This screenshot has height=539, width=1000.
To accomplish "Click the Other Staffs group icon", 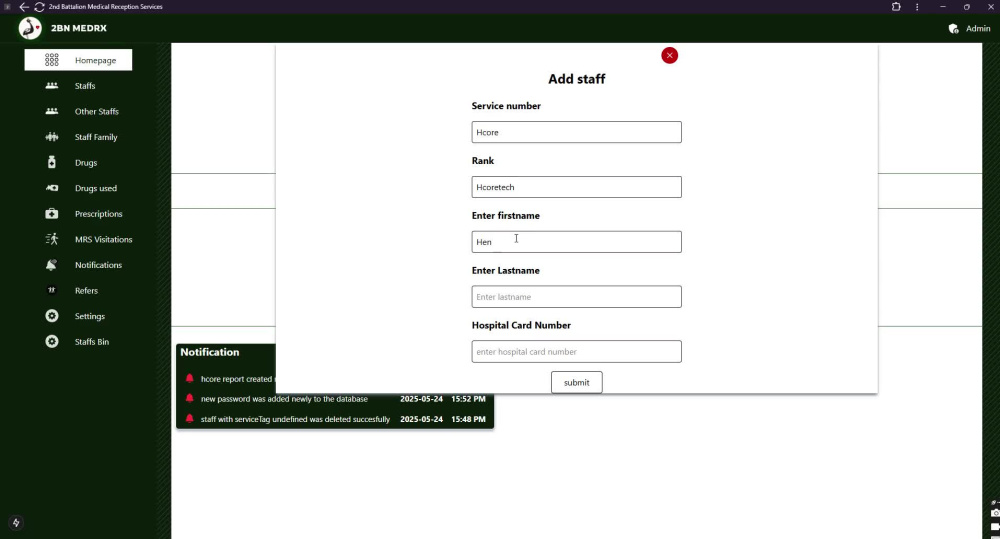I will pyautogui.click(x=52, y=111).
